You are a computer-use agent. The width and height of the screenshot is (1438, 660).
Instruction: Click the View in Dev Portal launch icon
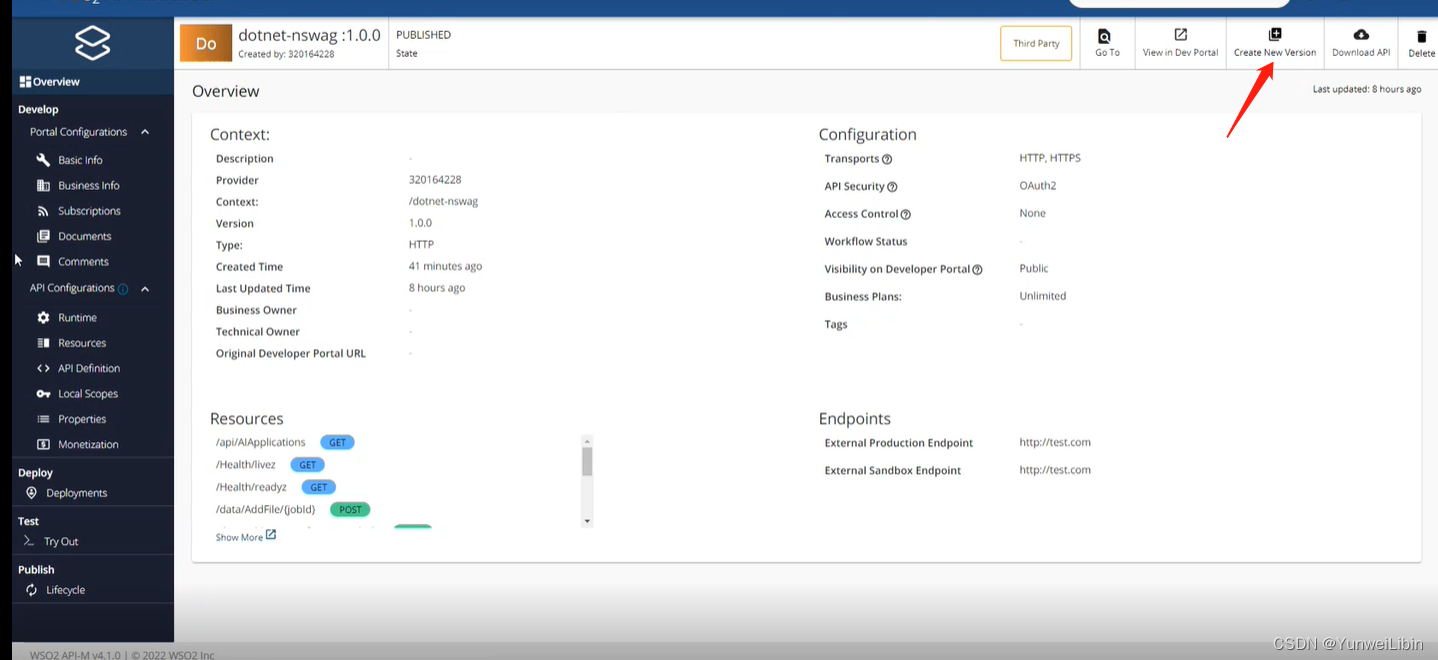coord(1180,35)
